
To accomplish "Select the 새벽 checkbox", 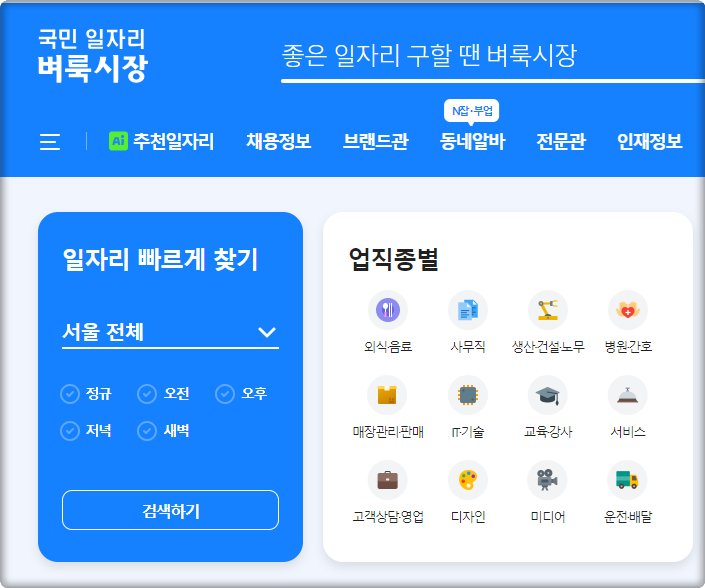I will click(x=147, y=431).
